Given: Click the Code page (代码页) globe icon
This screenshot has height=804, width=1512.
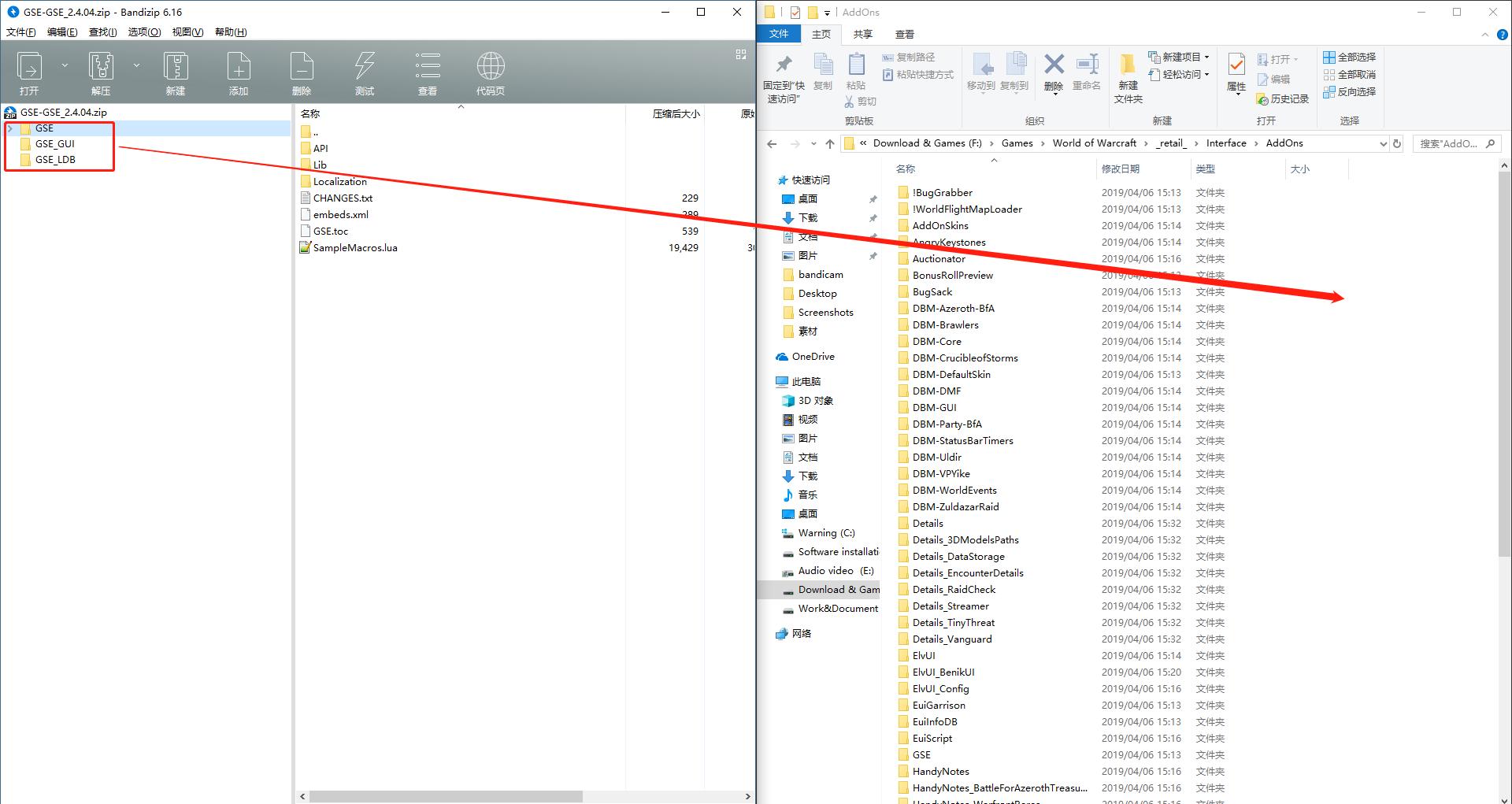Looking at the screenshot, I should (x=490, y=67).
